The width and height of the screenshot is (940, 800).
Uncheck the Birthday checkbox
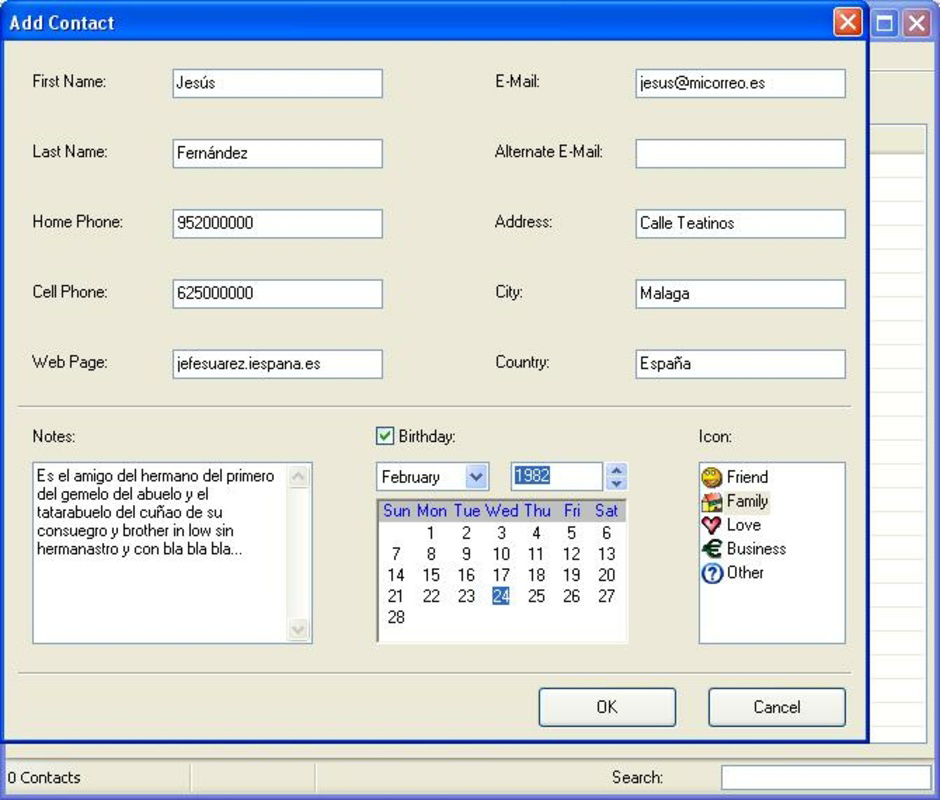tap(385, 436)
